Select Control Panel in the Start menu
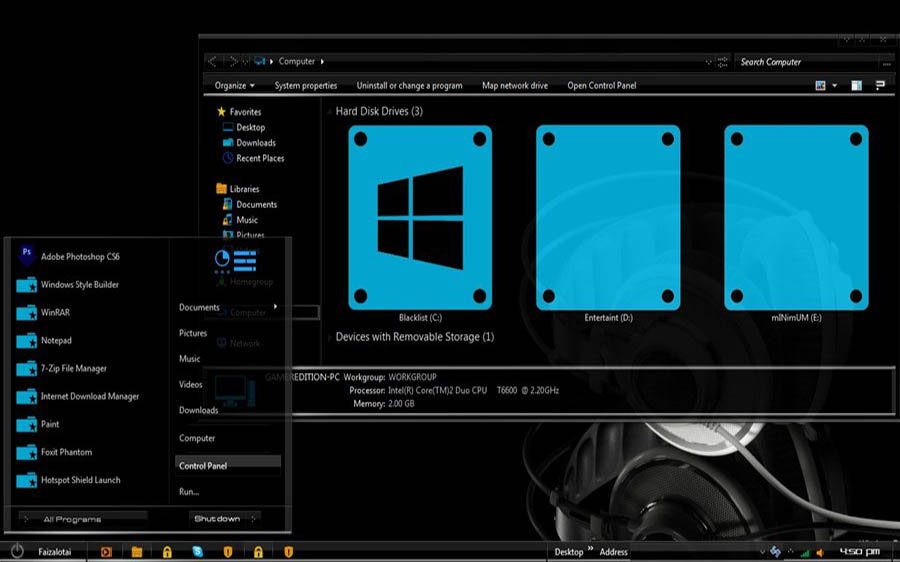900x562 pixels. click(x=203, y=466)
